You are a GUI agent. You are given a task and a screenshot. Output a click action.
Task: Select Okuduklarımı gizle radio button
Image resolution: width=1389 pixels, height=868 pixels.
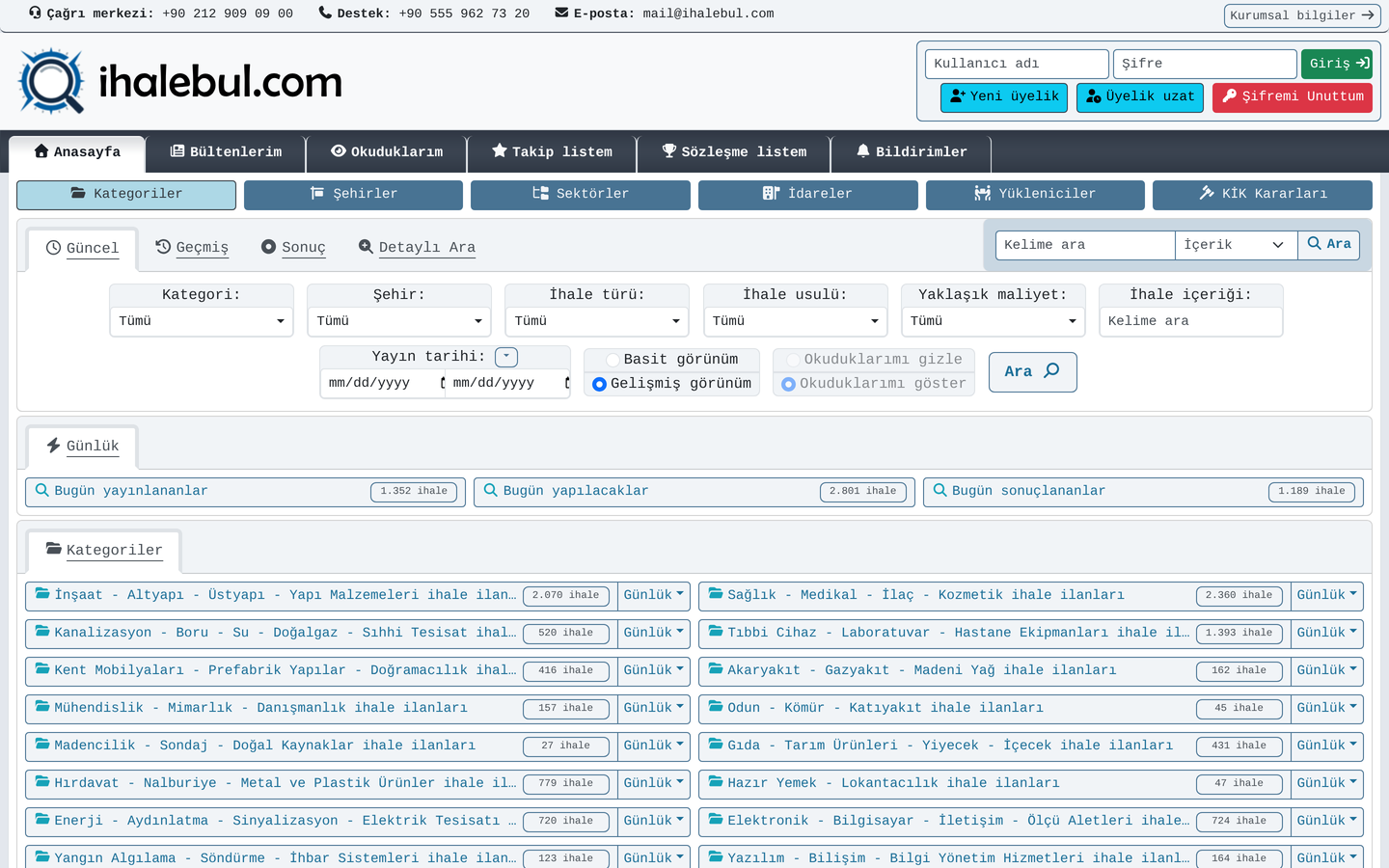pyautogui.click(x=793, y=360)
